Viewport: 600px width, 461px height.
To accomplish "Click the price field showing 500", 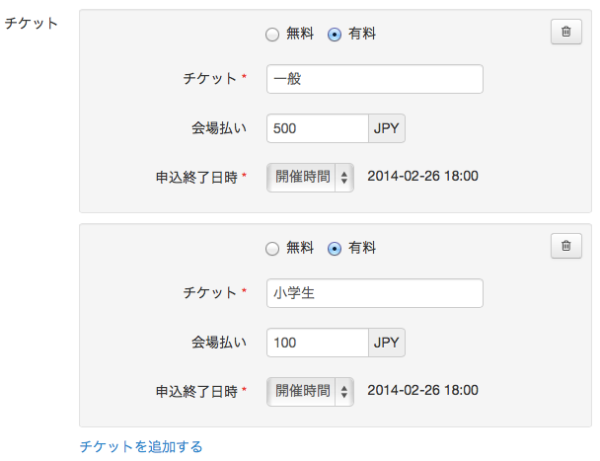I will [x=317, y=129].
